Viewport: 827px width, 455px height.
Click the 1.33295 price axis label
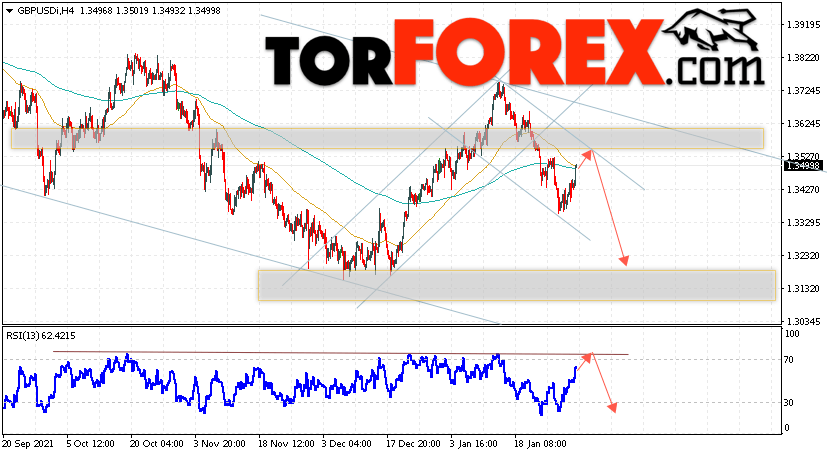pos(803,223)
